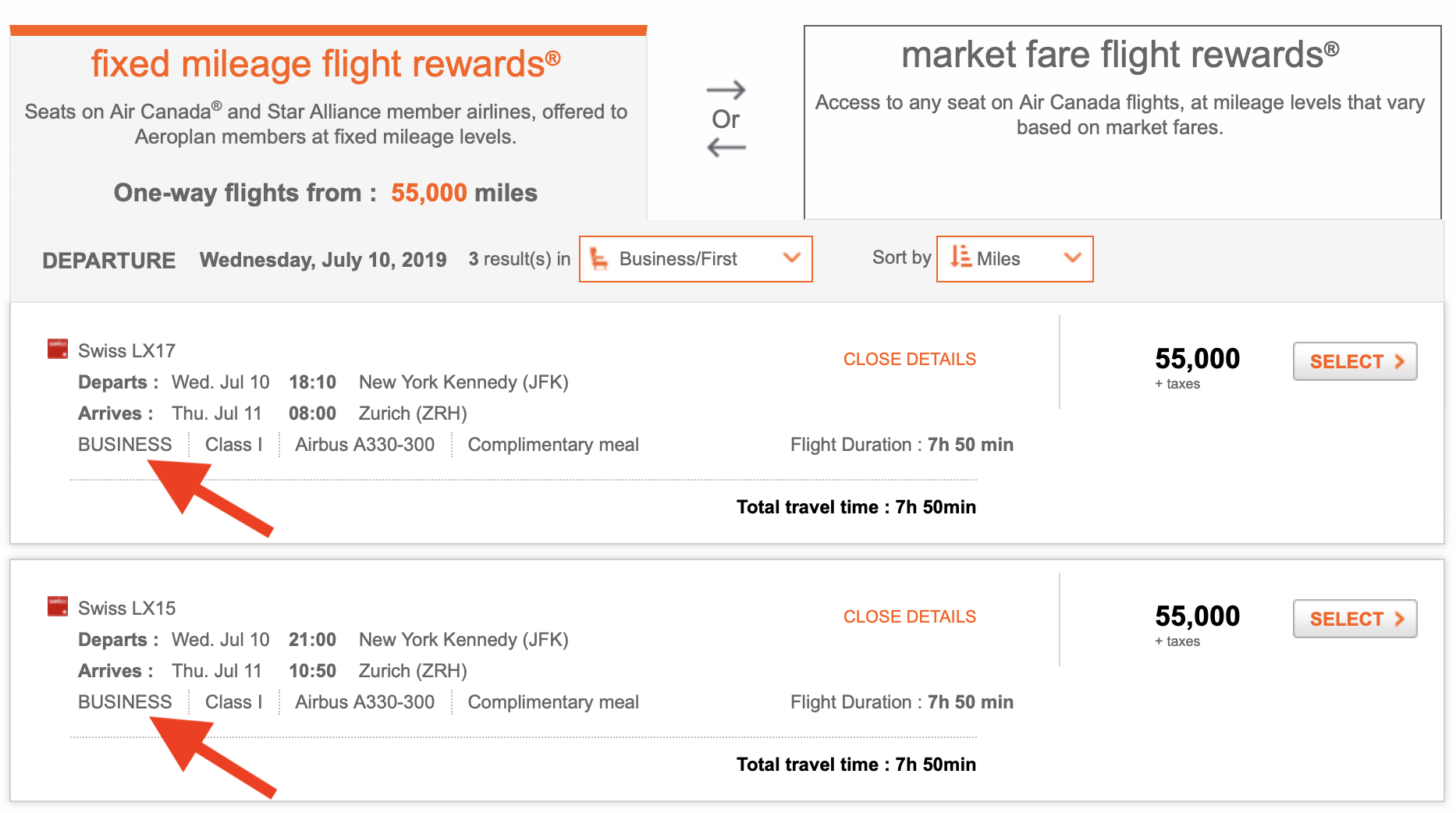The height and width of the screenshot is (813, 1456).
Task: Switch to market fare flight rewards tab
Action: point(1120,56)
